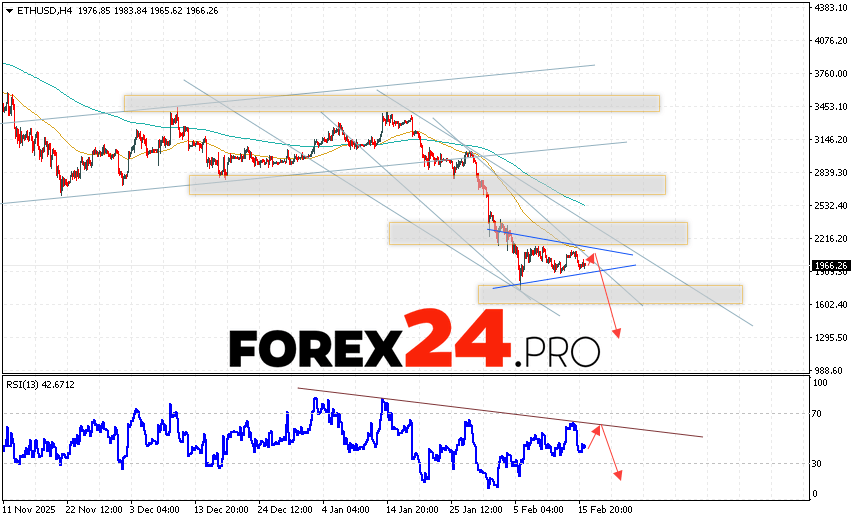Click the 15 Feb 20:00 date label
The height and width of the screenshot is (521, 855).
(x=603, y=509)
